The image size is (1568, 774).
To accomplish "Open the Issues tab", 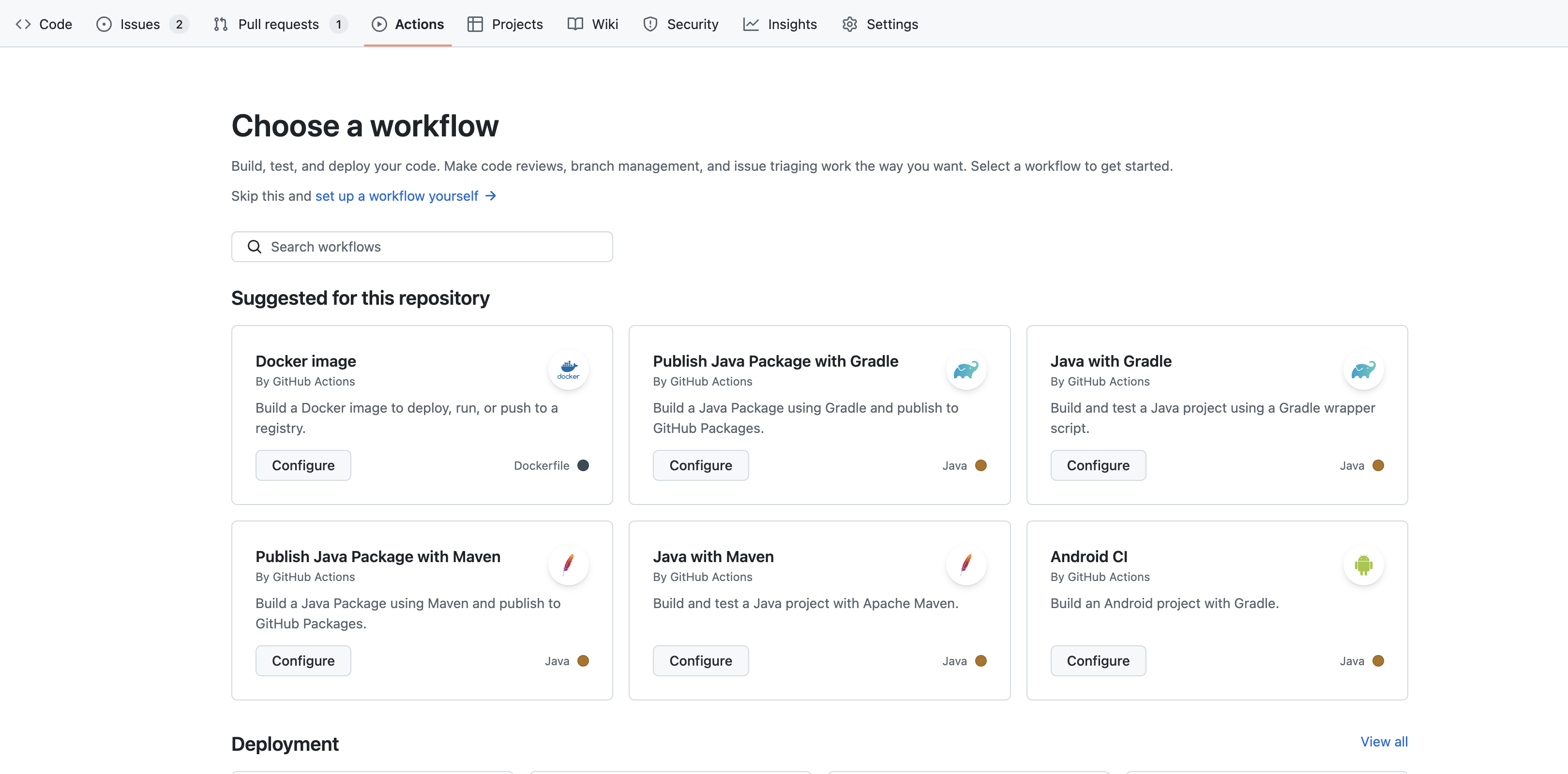I will (x=140, y=24).
